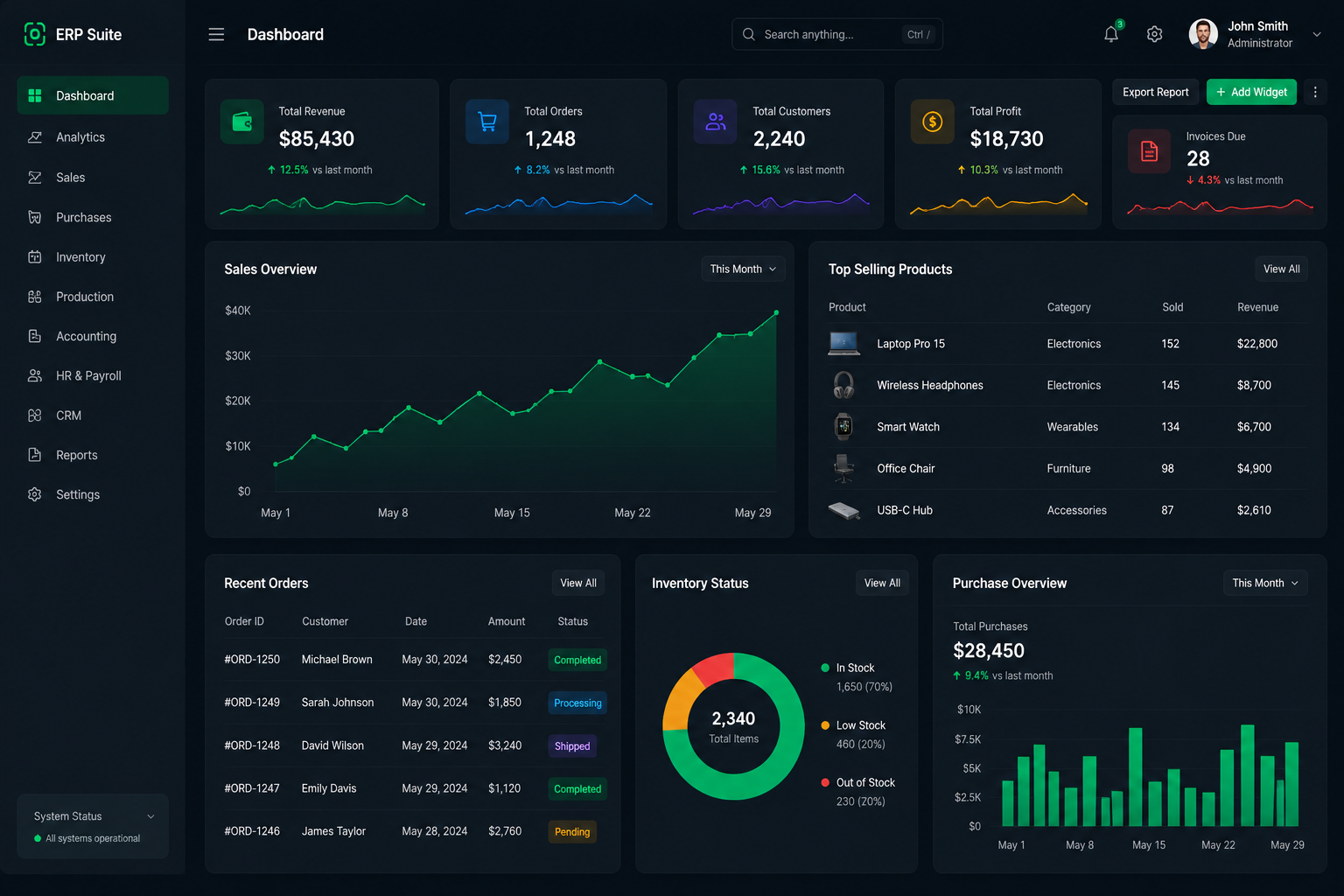Click the Office Chair product image

[843, 468]
